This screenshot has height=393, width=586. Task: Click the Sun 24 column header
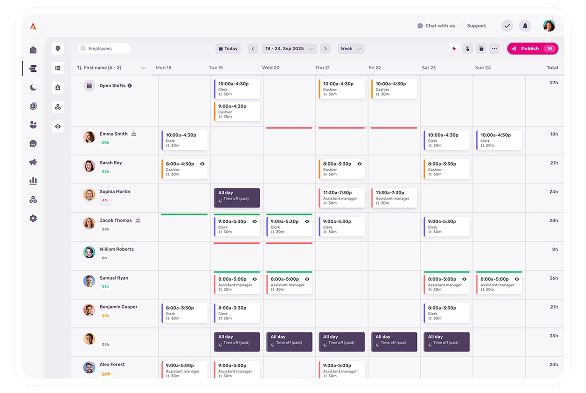[482, 68]
